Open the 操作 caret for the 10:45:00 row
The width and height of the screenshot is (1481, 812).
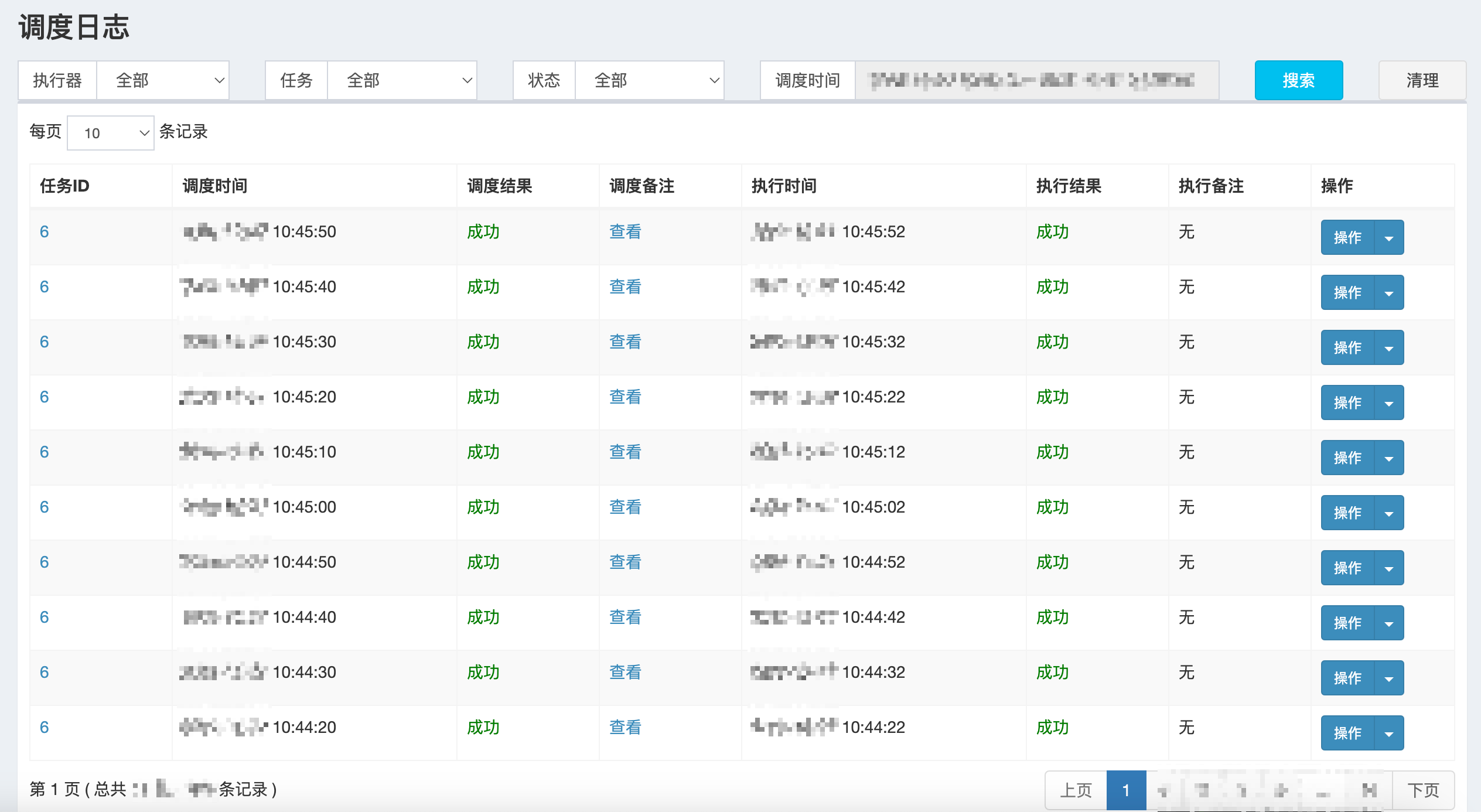pos(1388,513)
